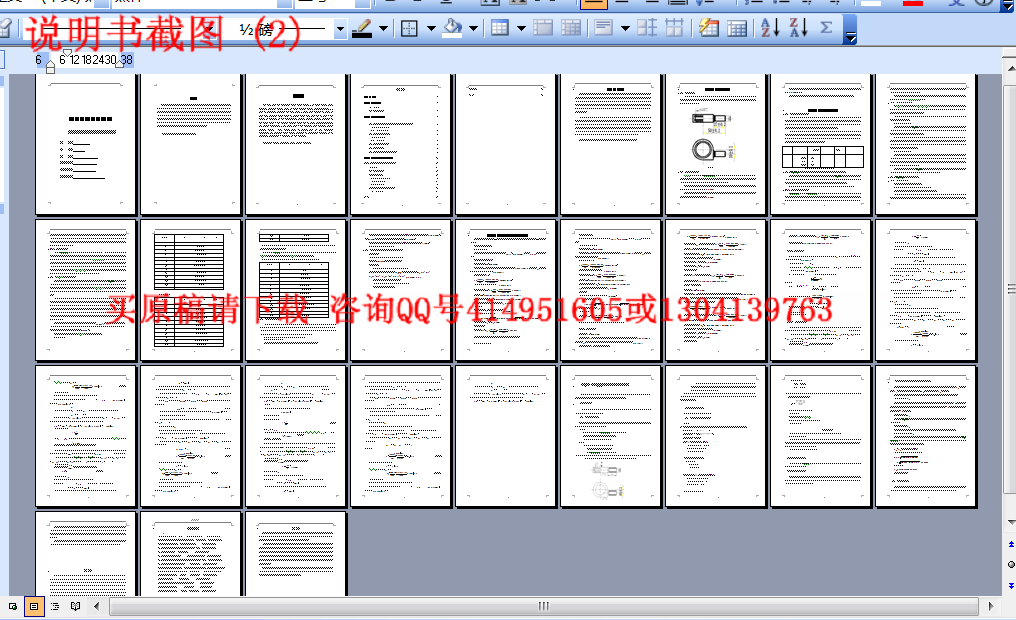
Task: Select the last page in the bottom row
Action: (x=295, y=554)
